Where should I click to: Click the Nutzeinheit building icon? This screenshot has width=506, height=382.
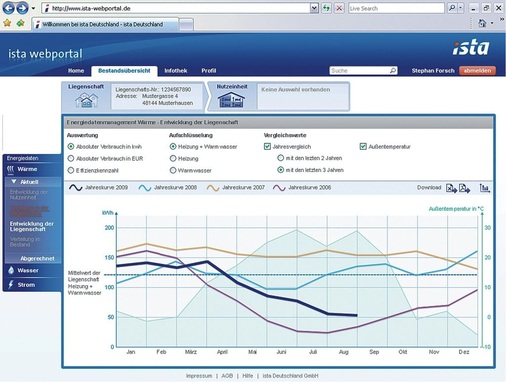231,100
